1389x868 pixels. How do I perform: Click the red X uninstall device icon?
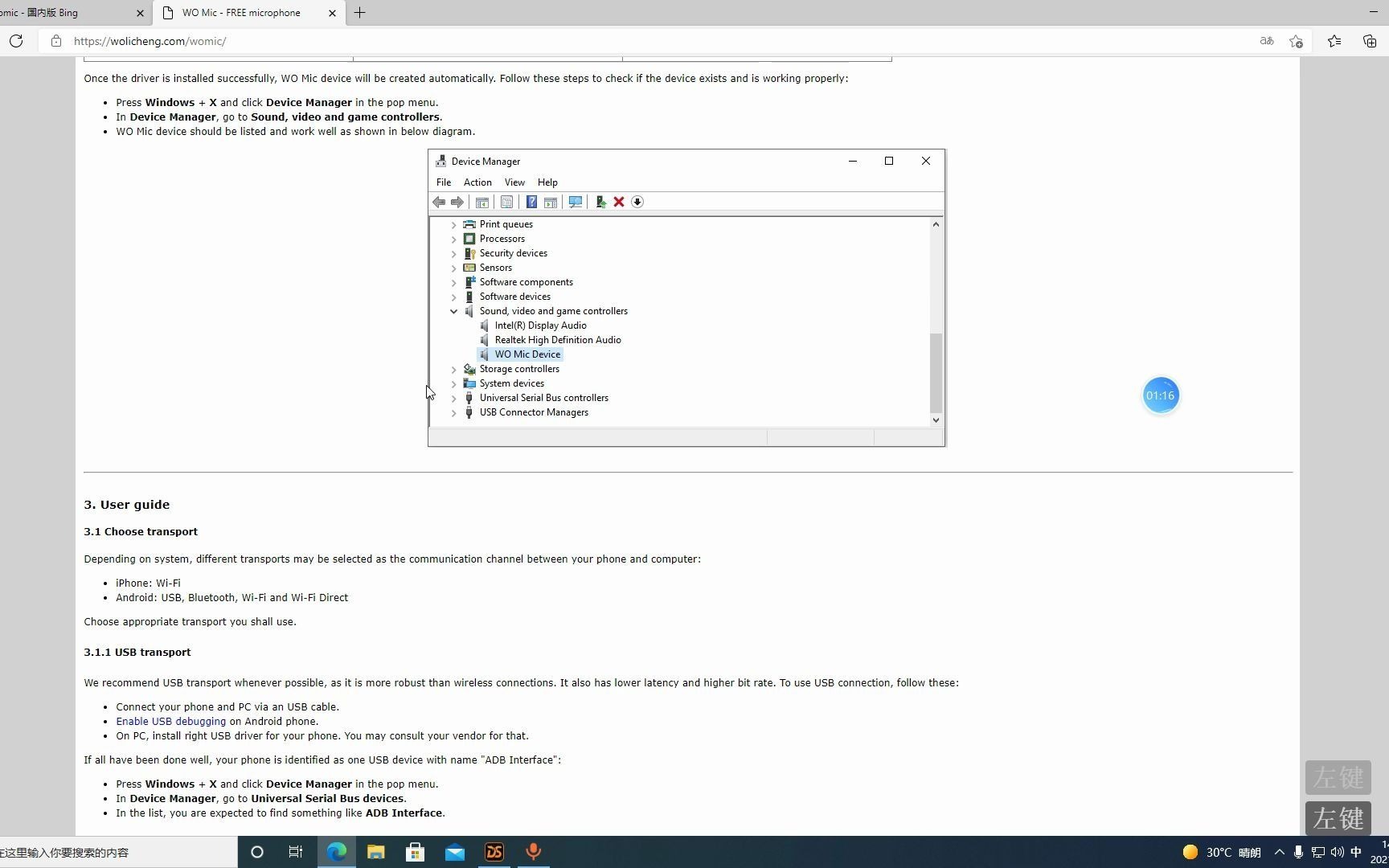point(619,202)
